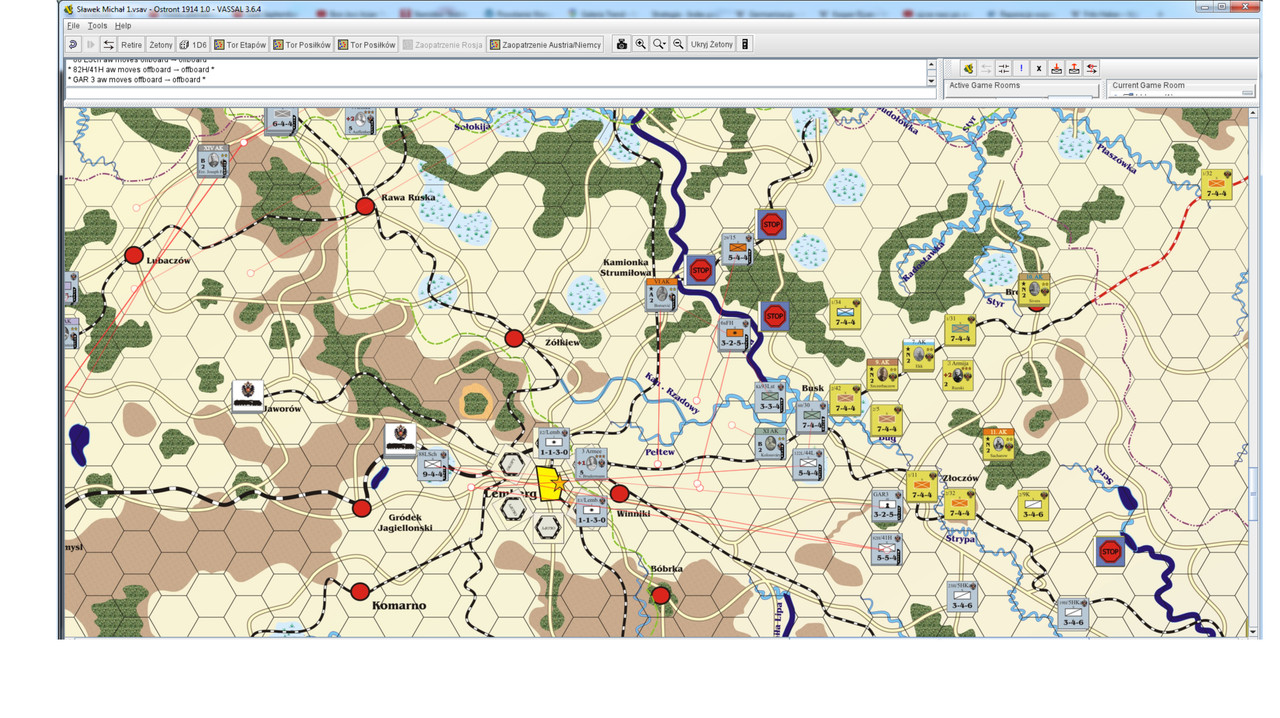
Task: Click the red town marker at Bóbrka
Action: [x=660, y=596]
